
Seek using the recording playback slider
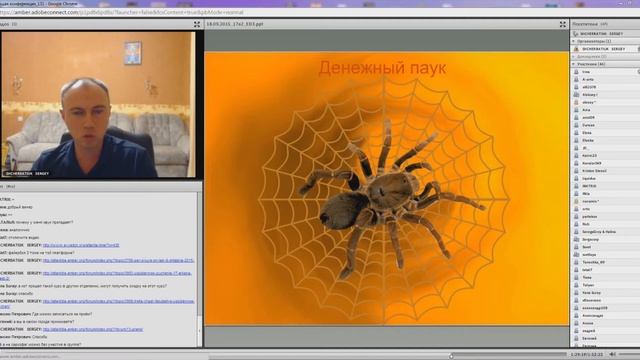(x=451, y=356)
